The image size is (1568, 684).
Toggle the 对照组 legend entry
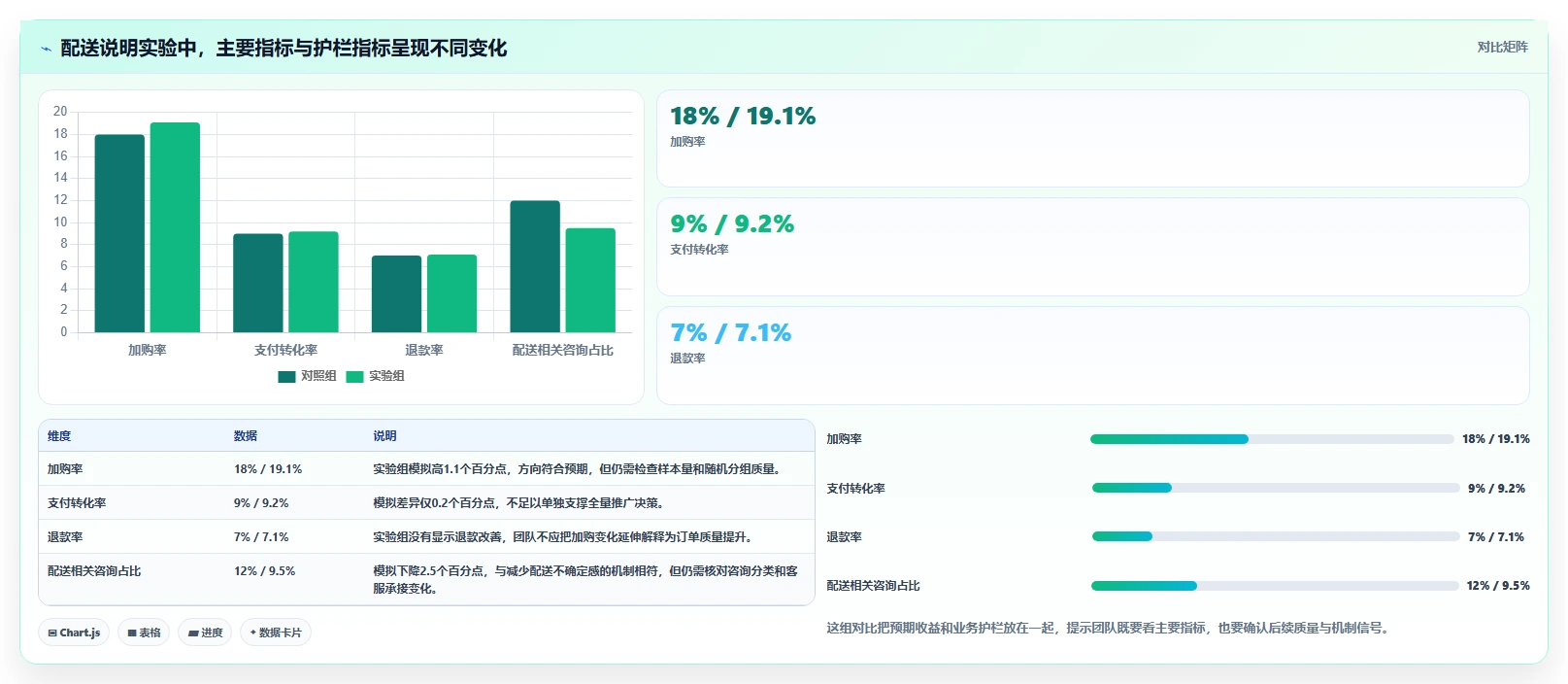tap(307, 376)
